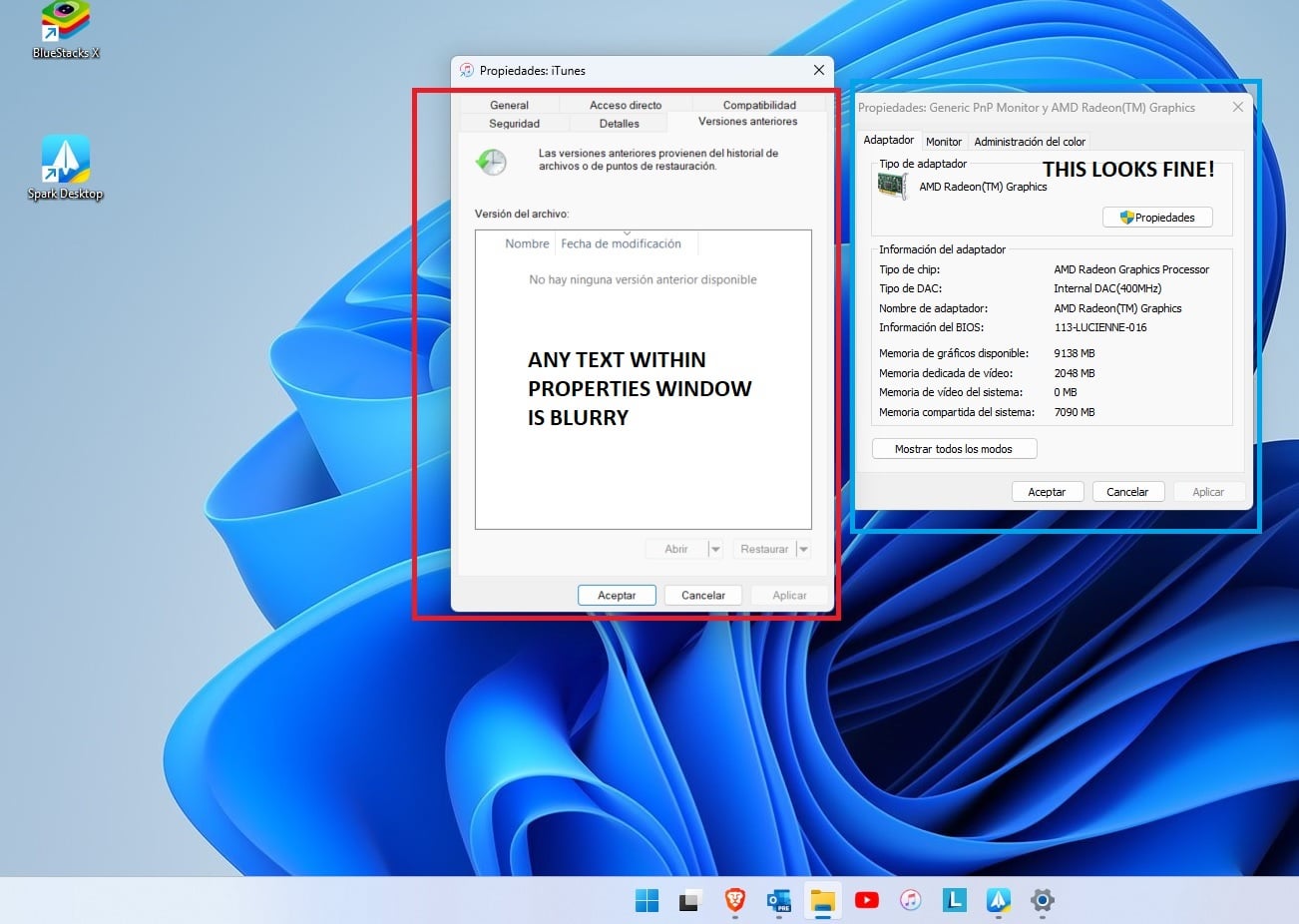This screenshot has width=1299, height=924.
Task: Click the Abrir button
Action: 676,549
